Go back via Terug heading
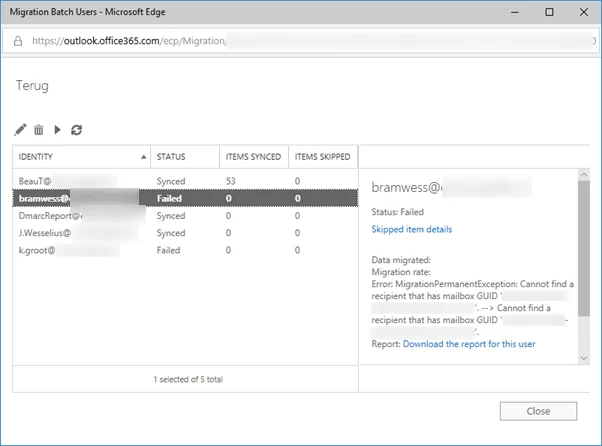This screenshot has height=446, width=602. point(32,86)
